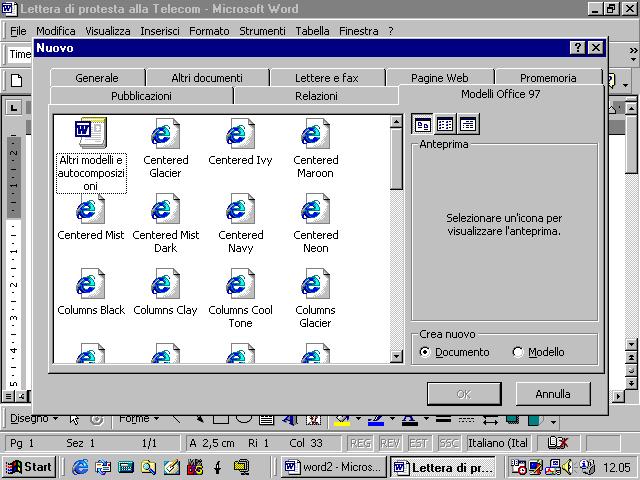Open Drawing toolbar options arrow at far right
The image size is (640, 480).
553,422
